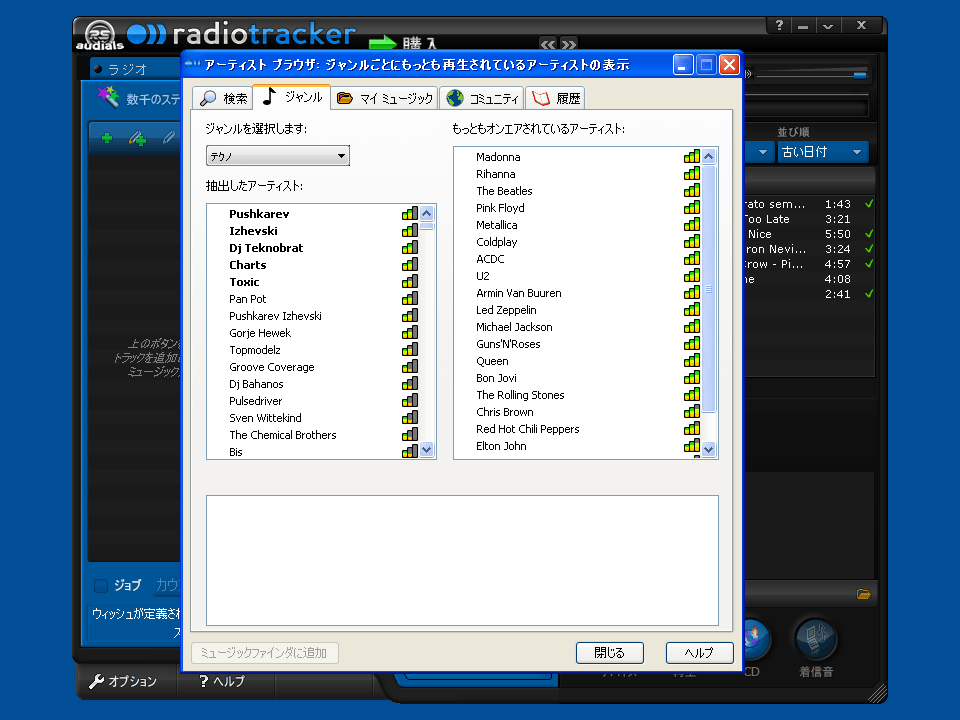Click popularity bars icon beside Elton John
This screenshot has width=960, height=720.
(691, 445)
